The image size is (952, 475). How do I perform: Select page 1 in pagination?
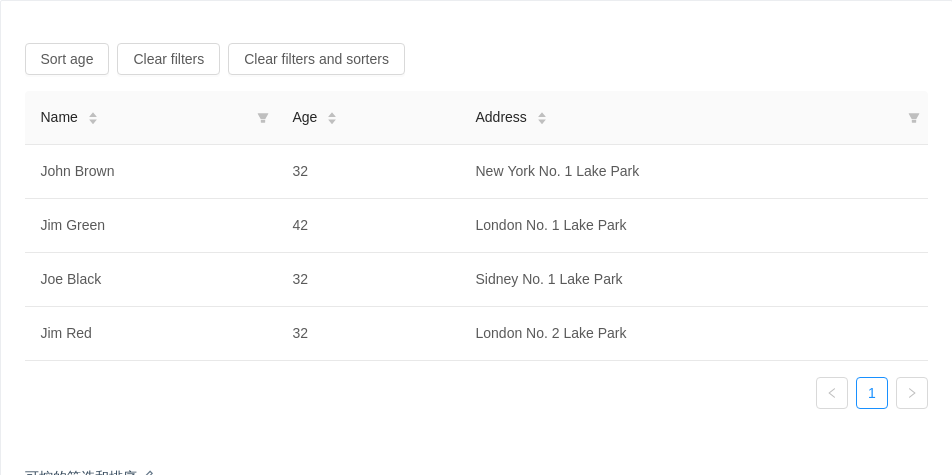click(x=872, y=393)
